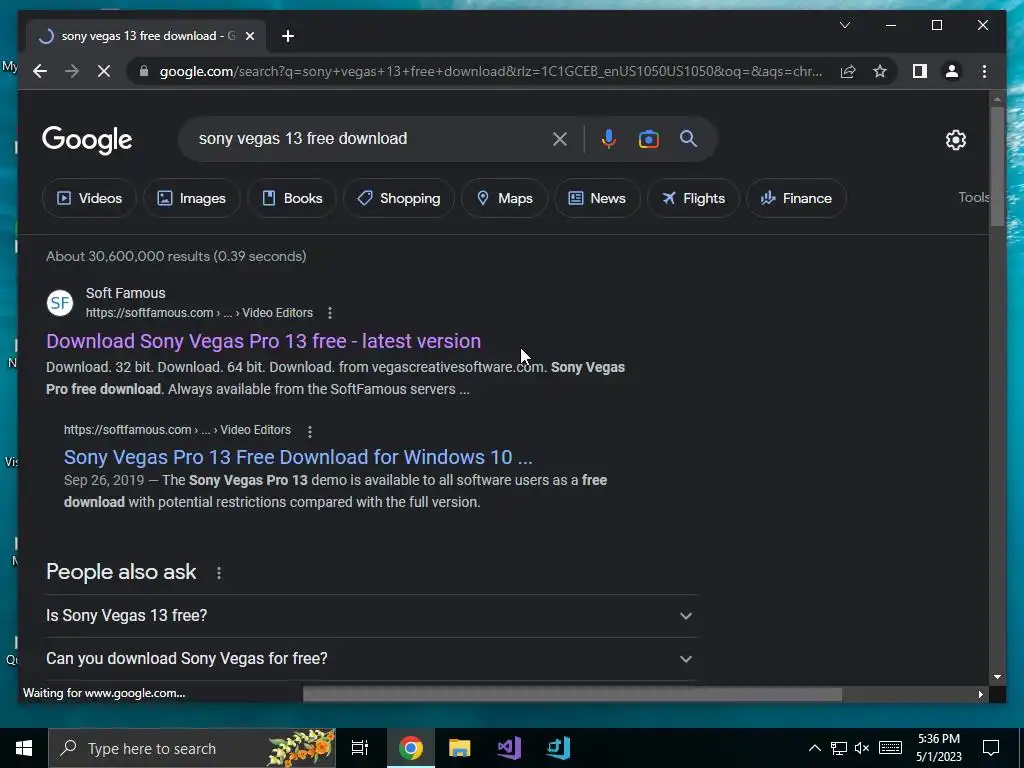Open the tab search chevron in title bar

coord(844,25)
